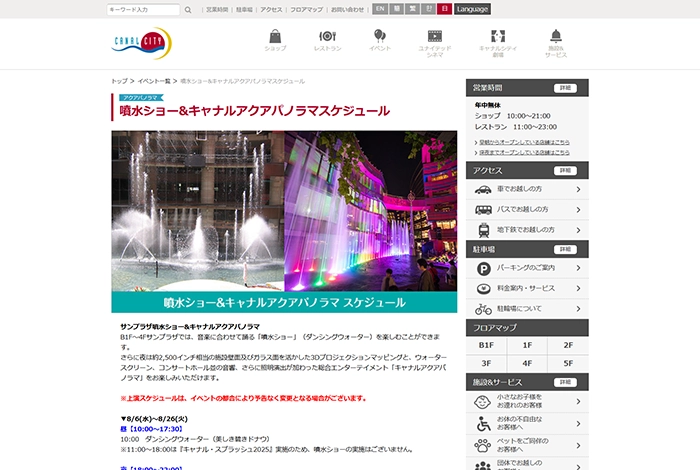Click the ▼8/6(水)～8/26(火) date heading
700x470 pixels.
[154, 419]
